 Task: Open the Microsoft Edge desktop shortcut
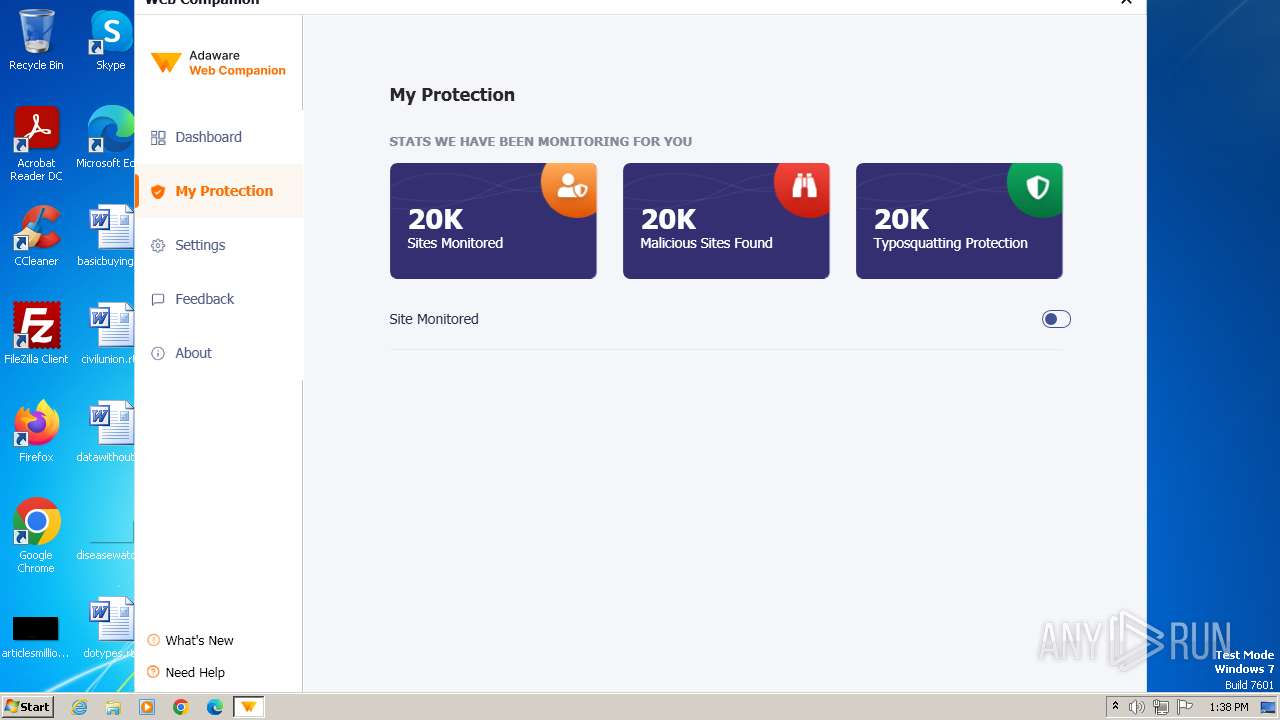click(108, 138)
